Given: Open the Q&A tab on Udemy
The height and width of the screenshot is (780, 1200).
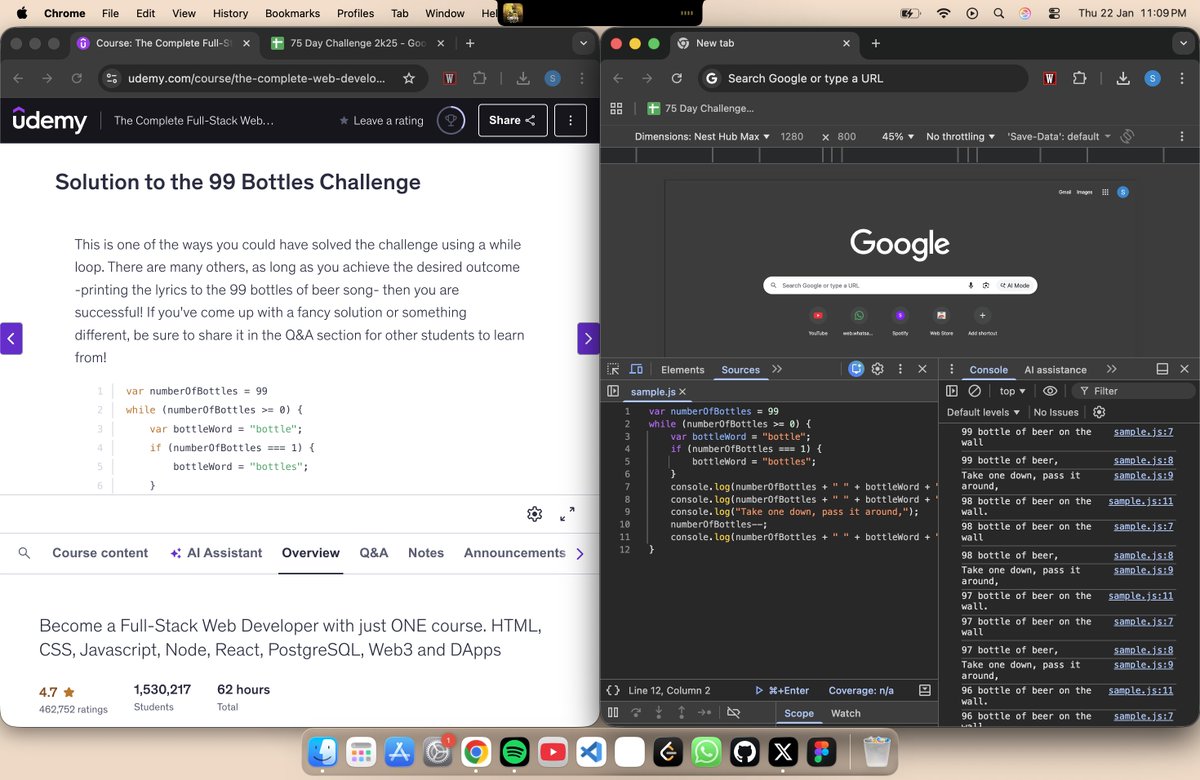Looking at the screenshot, I should coord(373,553).
